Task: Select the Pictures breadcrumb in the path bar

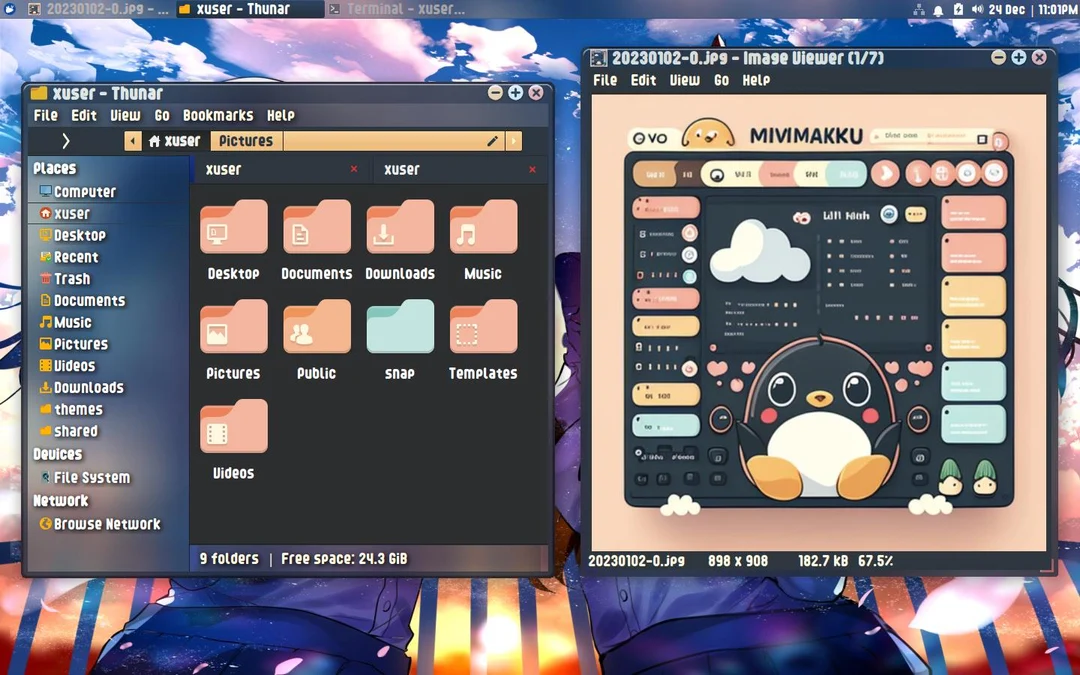Action: click(246, 141)
